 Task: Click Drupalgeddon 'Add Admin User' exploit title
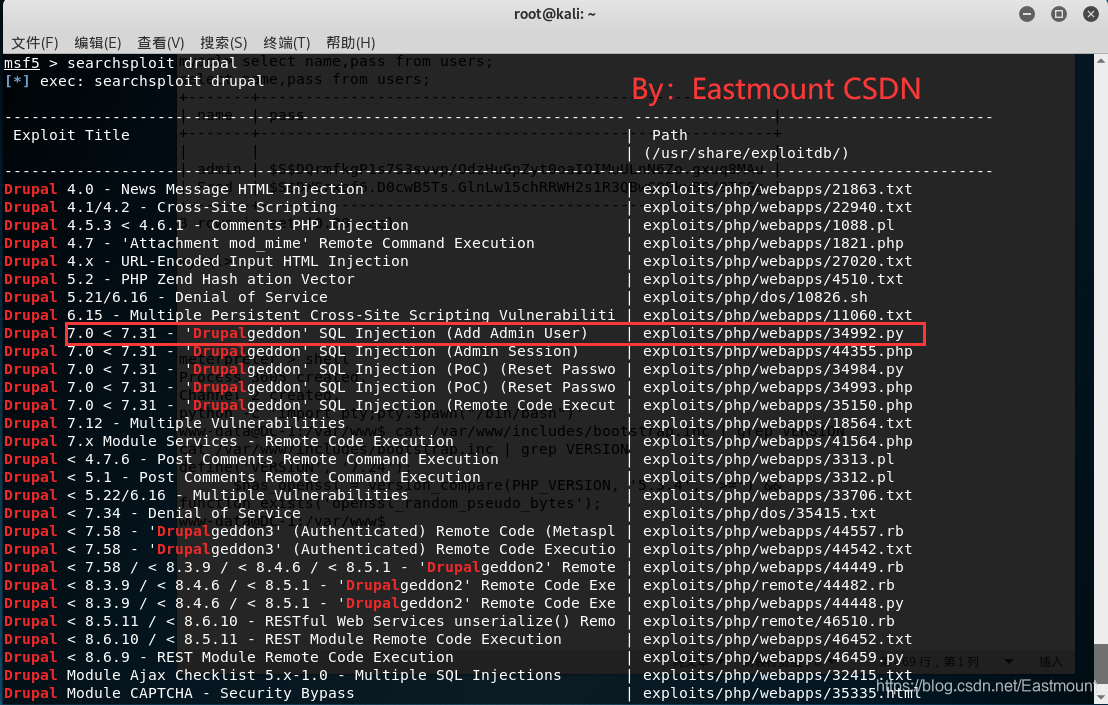tap(295, 333)
